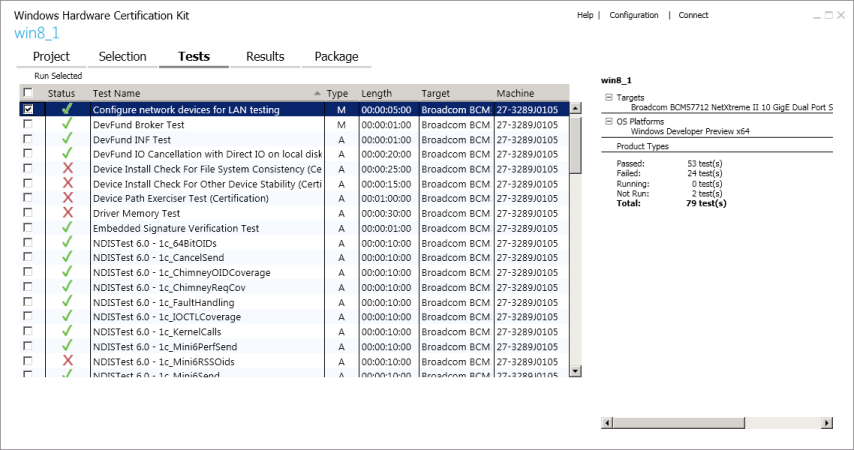854x450 pixels.
Task: Click red X status for NDISTest 1c_Mini6RSSOids
Action: coord(67,360)
